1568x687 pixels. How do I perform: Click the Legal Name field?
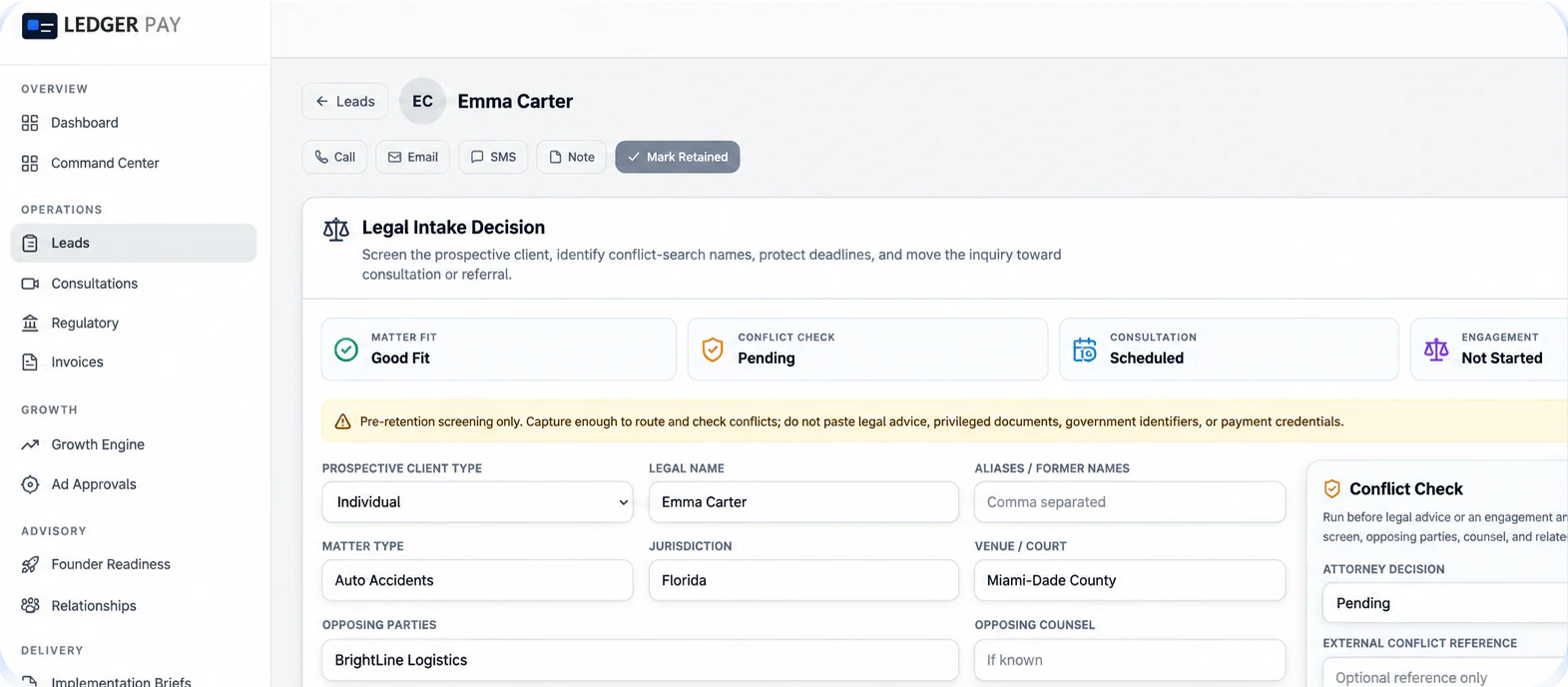click(803, 502)
